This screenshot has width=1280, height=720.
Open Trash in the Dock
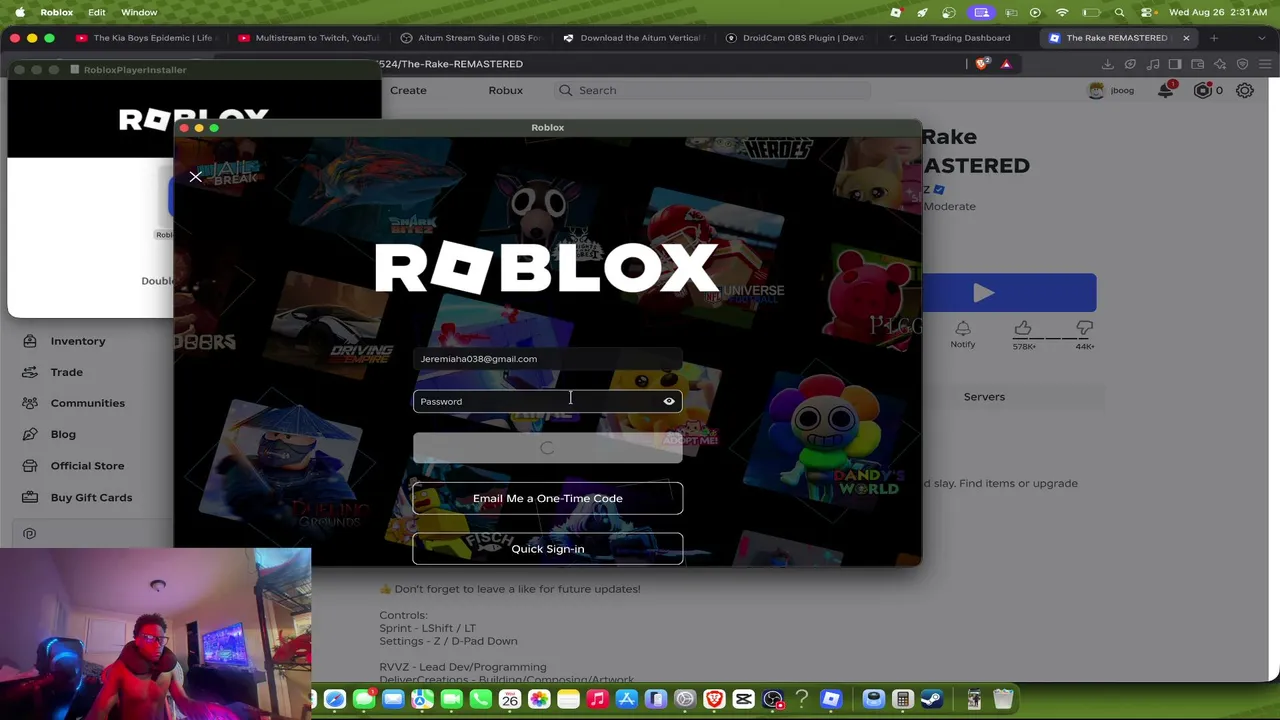point(1003,699)
